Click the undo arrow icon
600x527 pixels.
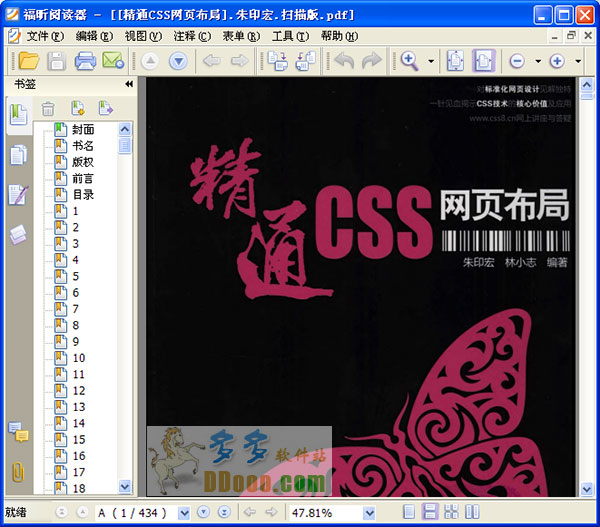(344, 60)
